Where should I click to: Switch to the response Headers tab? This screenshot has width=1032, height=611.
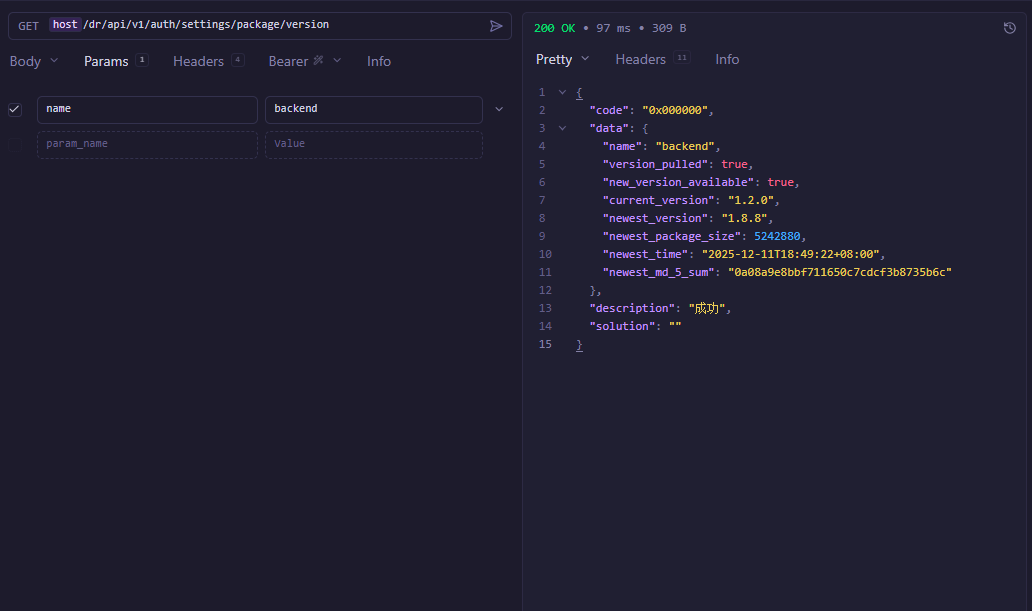(x=641, y=60)
